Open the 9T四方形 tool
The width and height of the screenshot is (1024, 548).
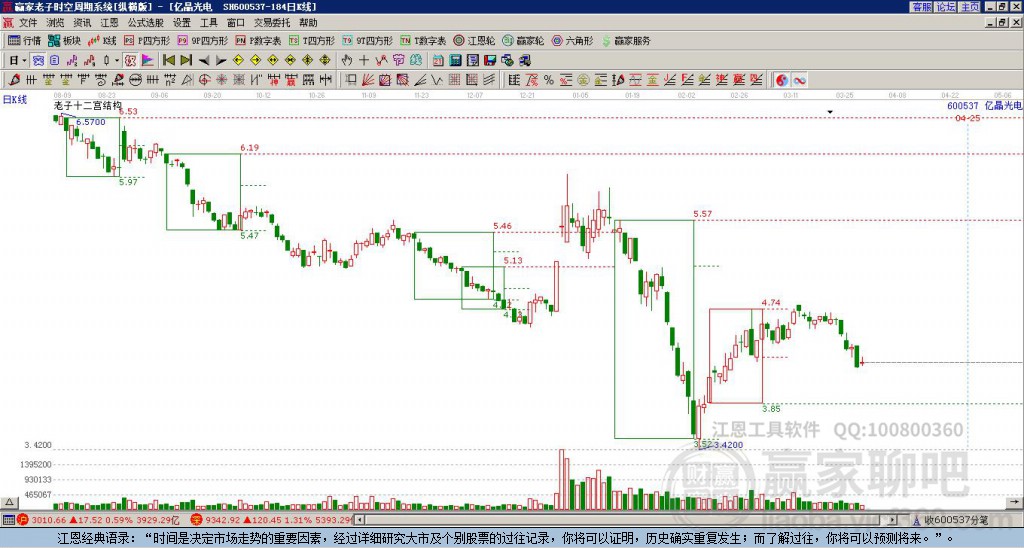coord(368,40)
